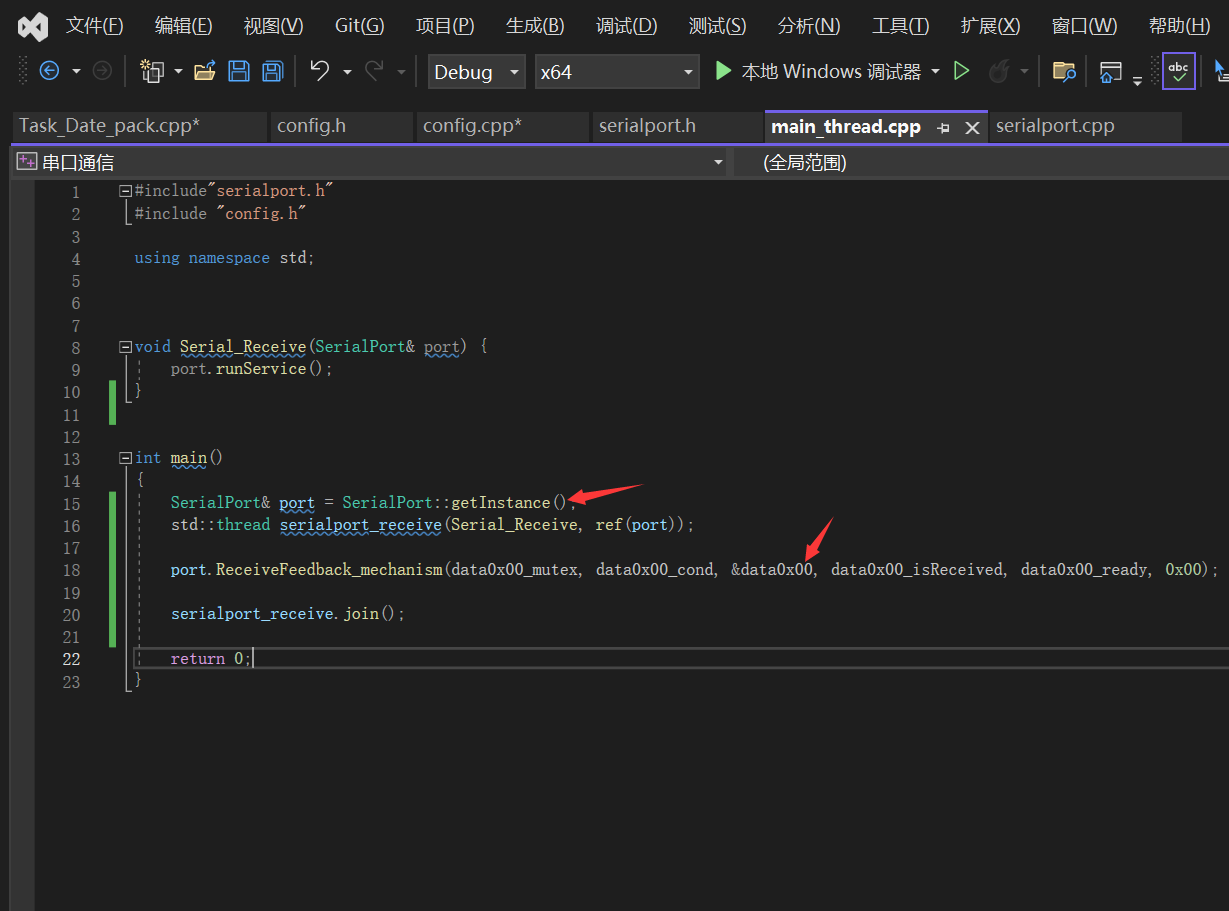
Task: Open the 工具(T) menu
Action: pos(900,26)
